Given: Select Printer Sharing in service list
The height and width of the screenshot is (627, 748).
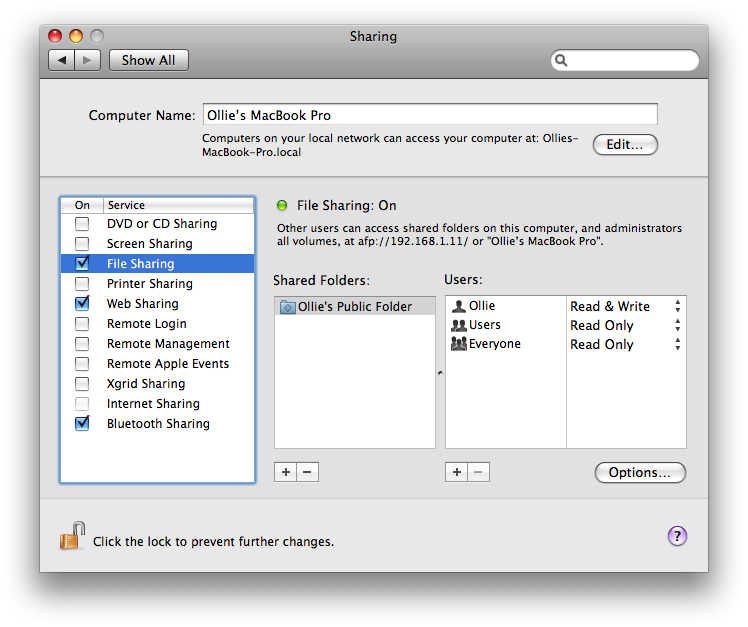Looking at the screenshot, I should coord(157,284).
